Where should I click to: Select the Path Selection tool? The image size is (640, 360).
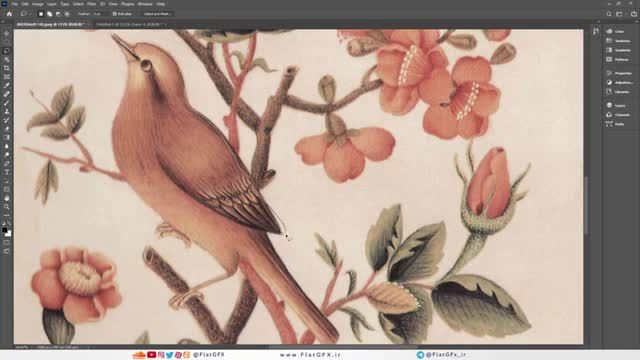pos(7,181)
